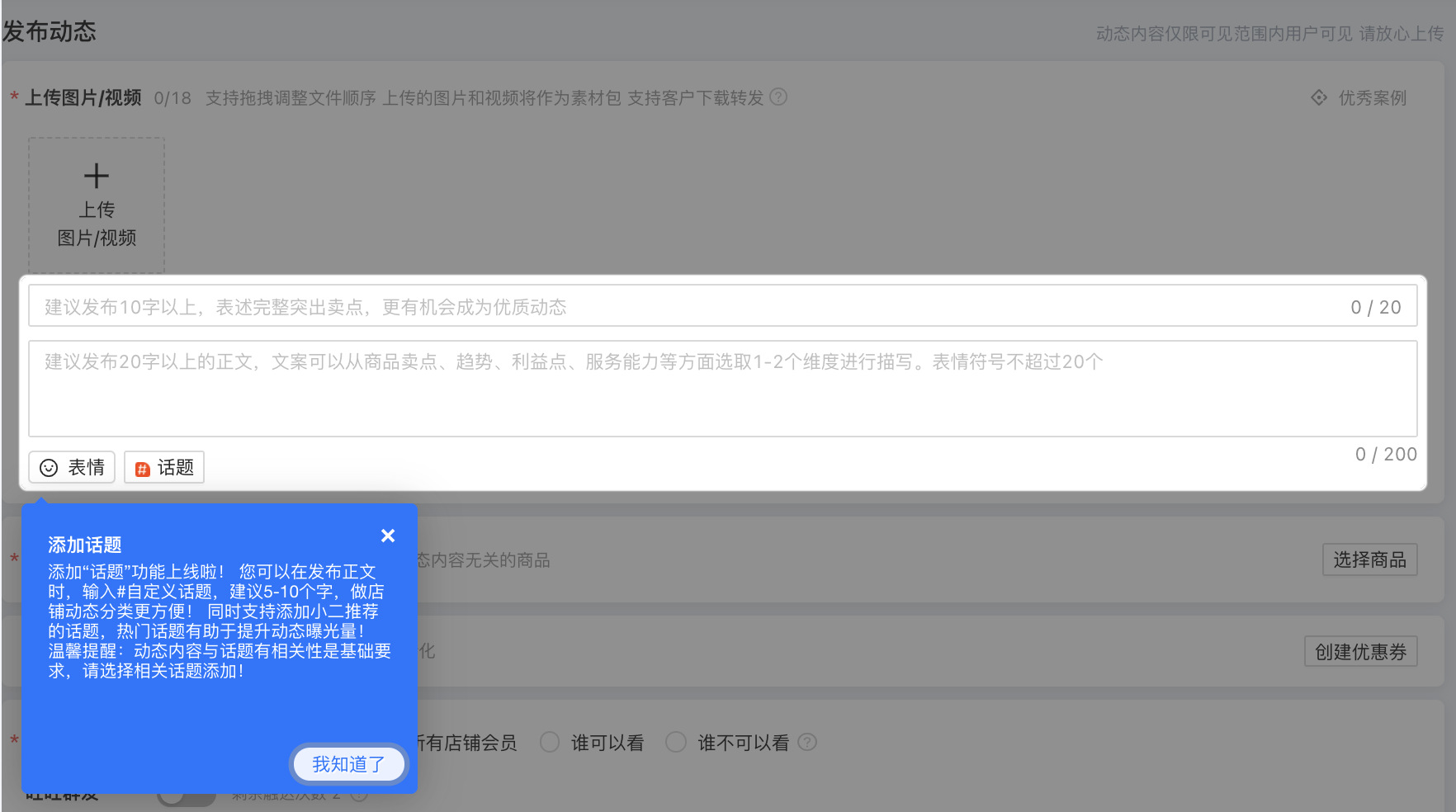Screen dimensions: 1456x812
Task: Click the smiley icon on 表情 button
Action: click(50, 468)
